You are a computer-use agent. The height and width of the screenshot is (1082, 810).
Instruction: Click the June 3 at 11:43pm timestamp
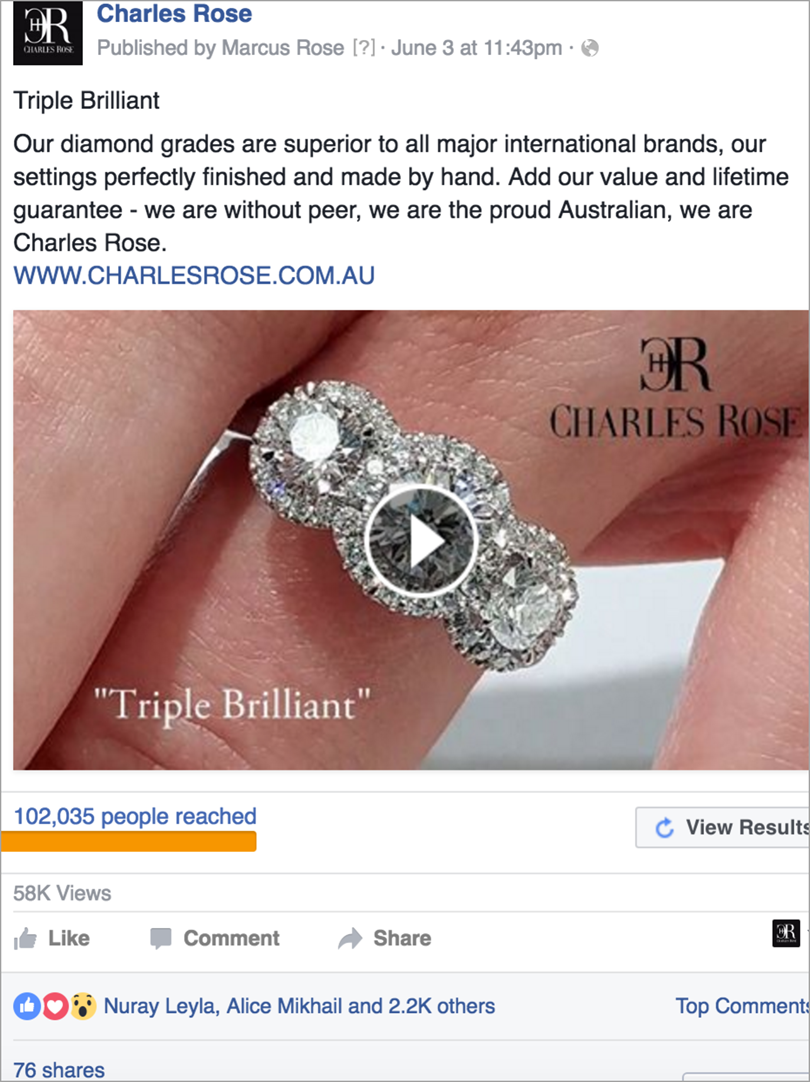tap(476, 48)
